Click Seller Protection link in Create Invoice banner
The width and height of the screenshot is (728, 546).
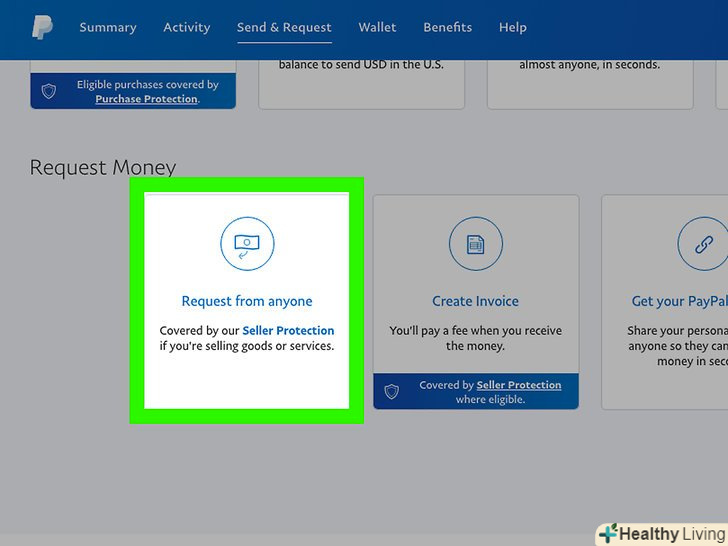(519, 385)
